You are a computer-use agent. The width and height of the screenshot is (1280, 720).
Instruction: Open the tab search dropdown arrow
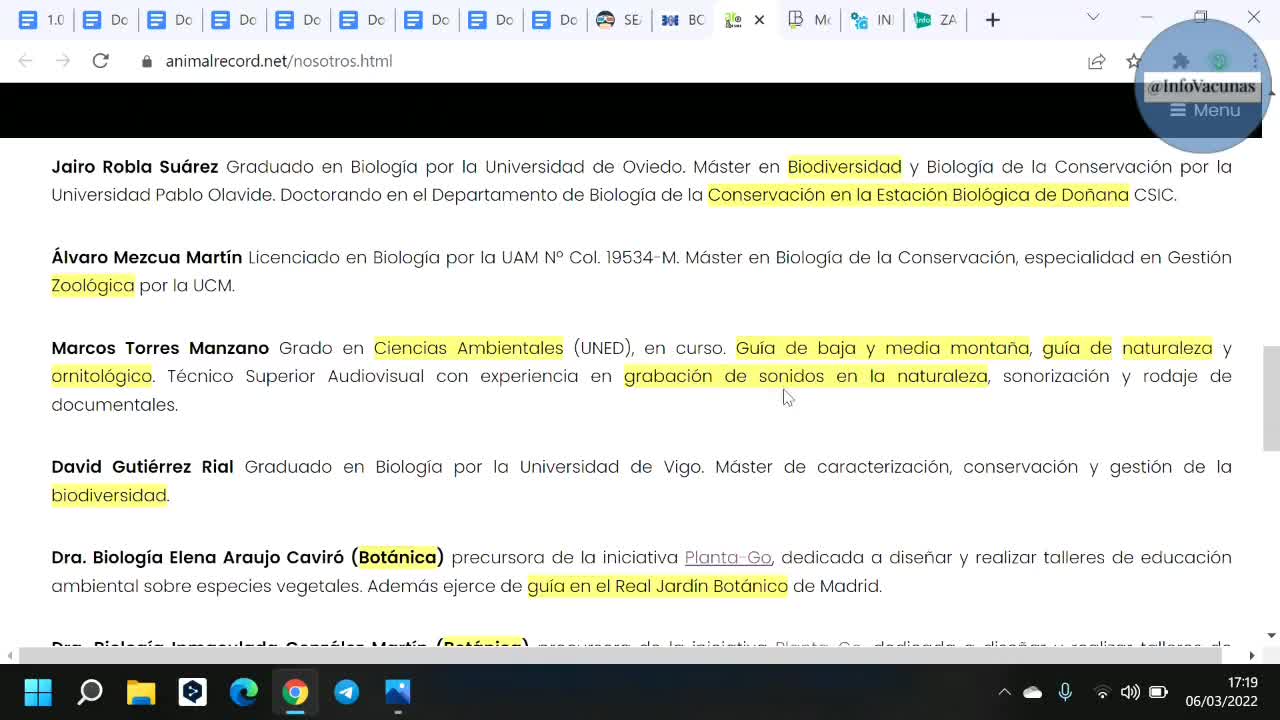pos(1093,17)
